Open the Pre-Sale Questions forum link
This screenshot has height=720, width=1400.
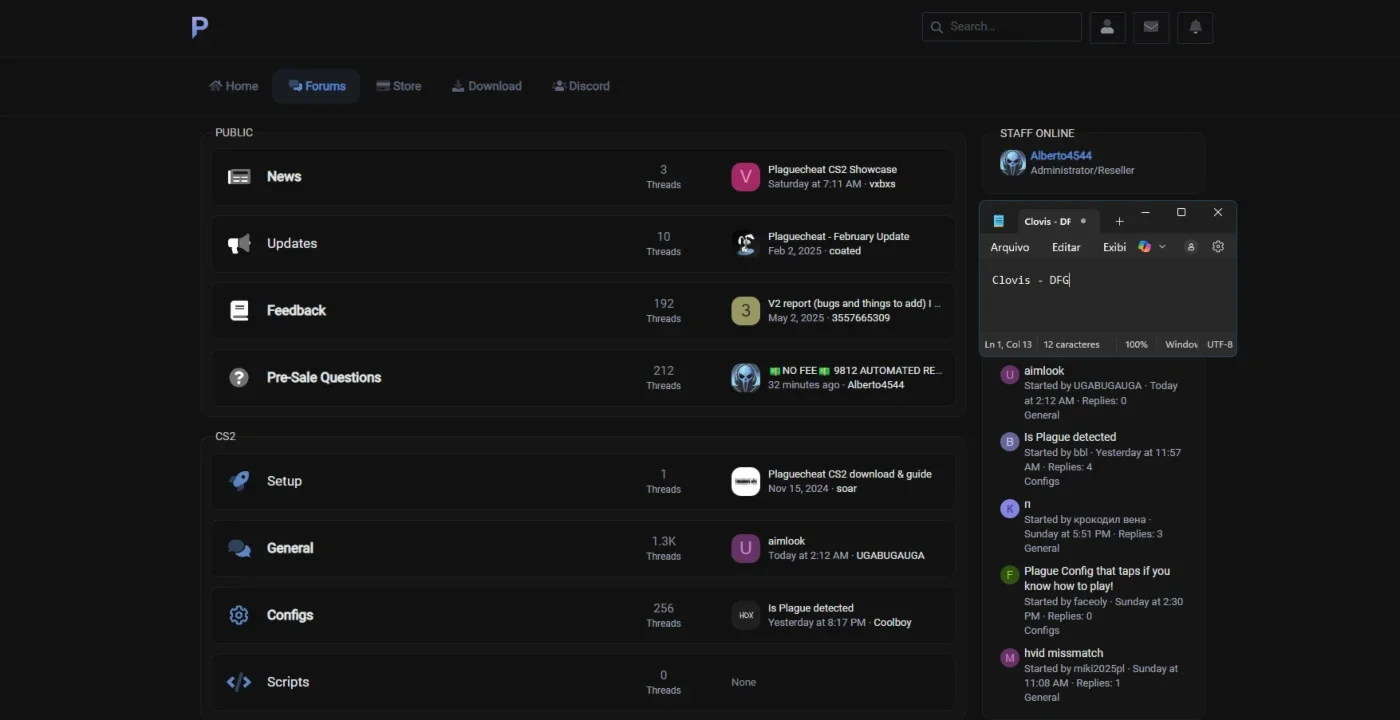click(324, 377)
